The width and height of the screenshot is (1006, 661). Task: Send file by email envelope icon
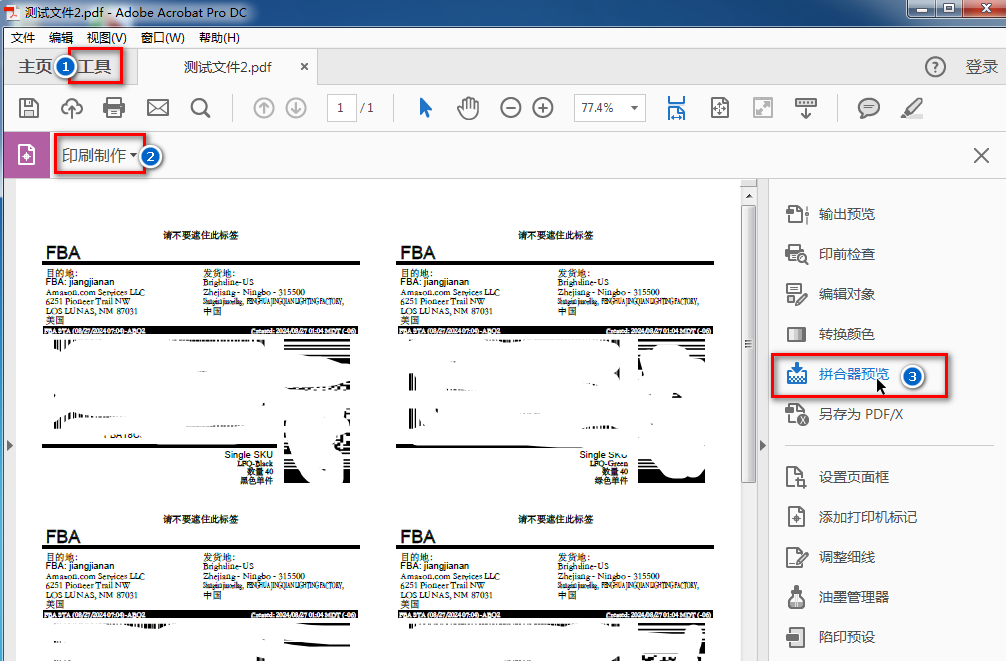pyautogui.click(x=158, y=108)
